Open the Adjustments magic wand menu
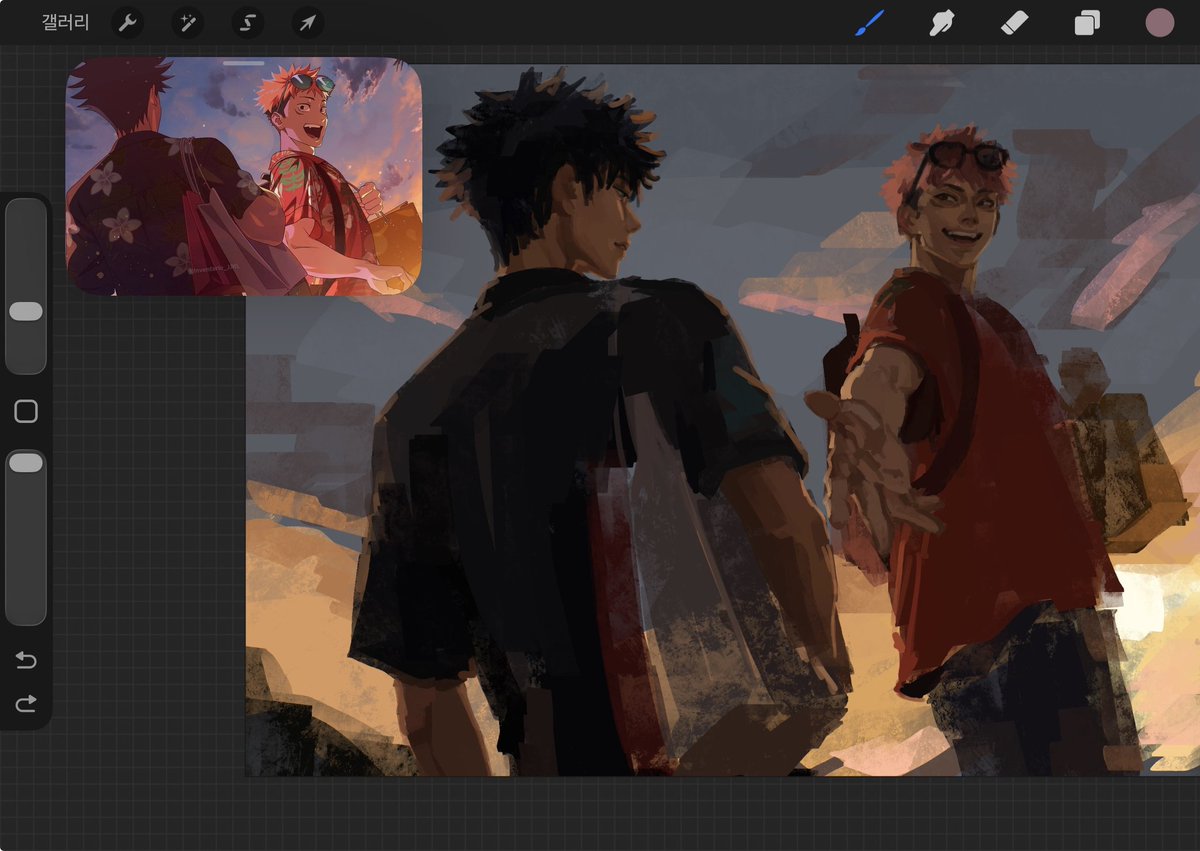The width and height of the screenshot is (1200, 851). pos(187,22)
